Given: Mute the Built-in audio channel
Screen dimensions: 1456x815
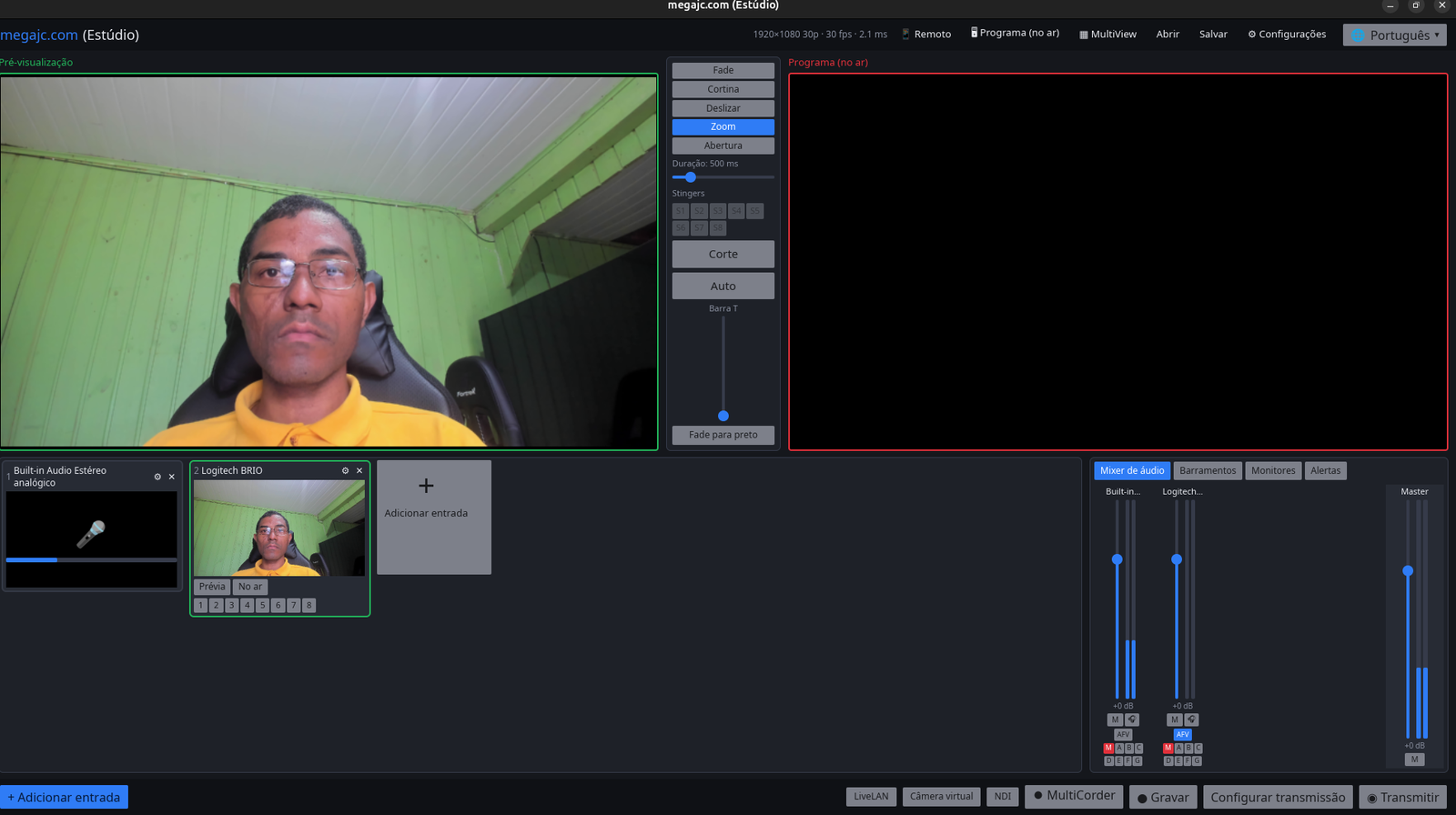Looking at the screenshot, I should point(1115,719).
